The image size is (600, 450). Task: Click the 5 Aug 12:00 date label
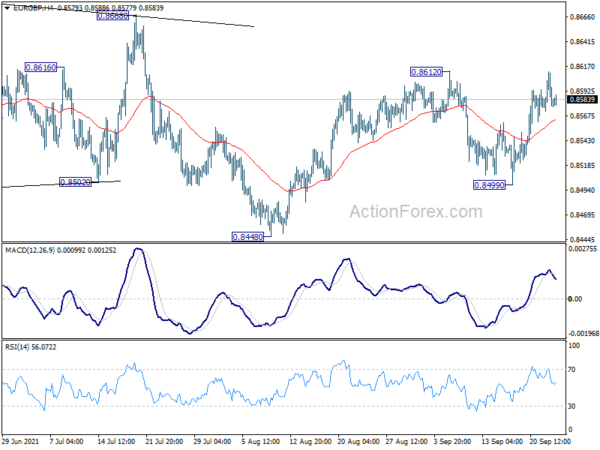click(261, 441)
